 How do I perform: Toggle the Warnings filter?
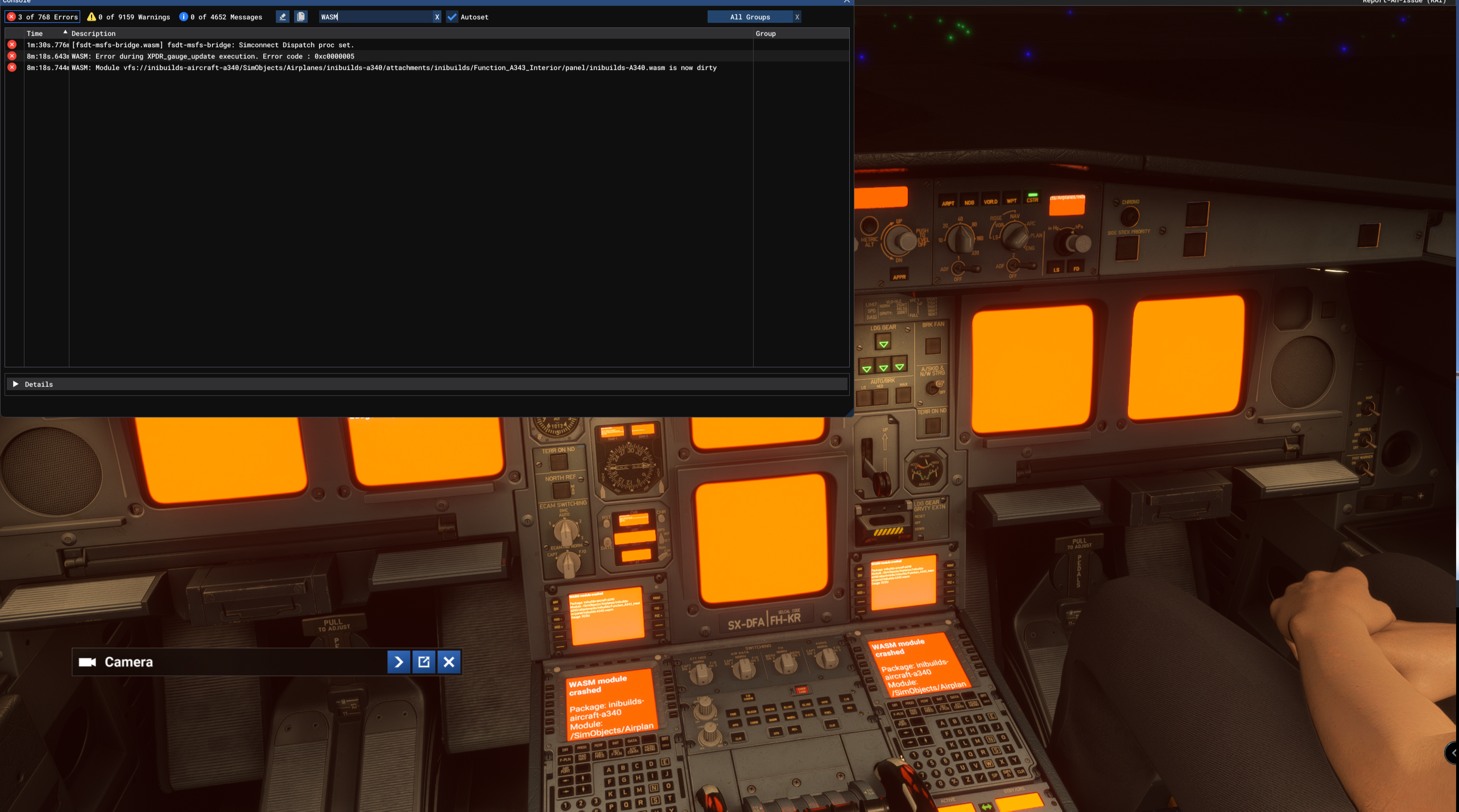(129, 17)
